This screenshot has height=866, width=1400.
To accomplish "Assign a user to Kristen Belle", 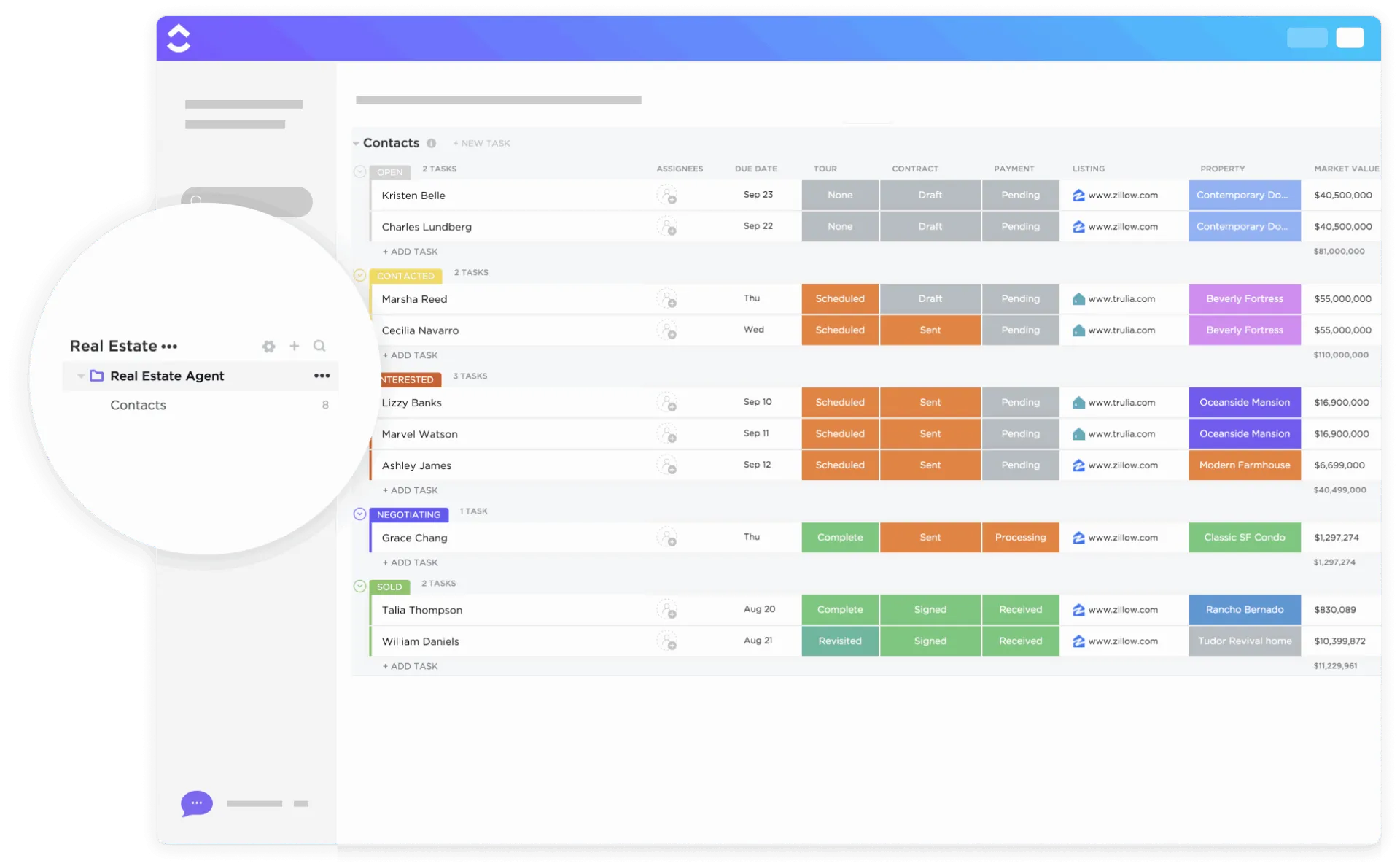I will pyautogui.click(x=666, y=196).
